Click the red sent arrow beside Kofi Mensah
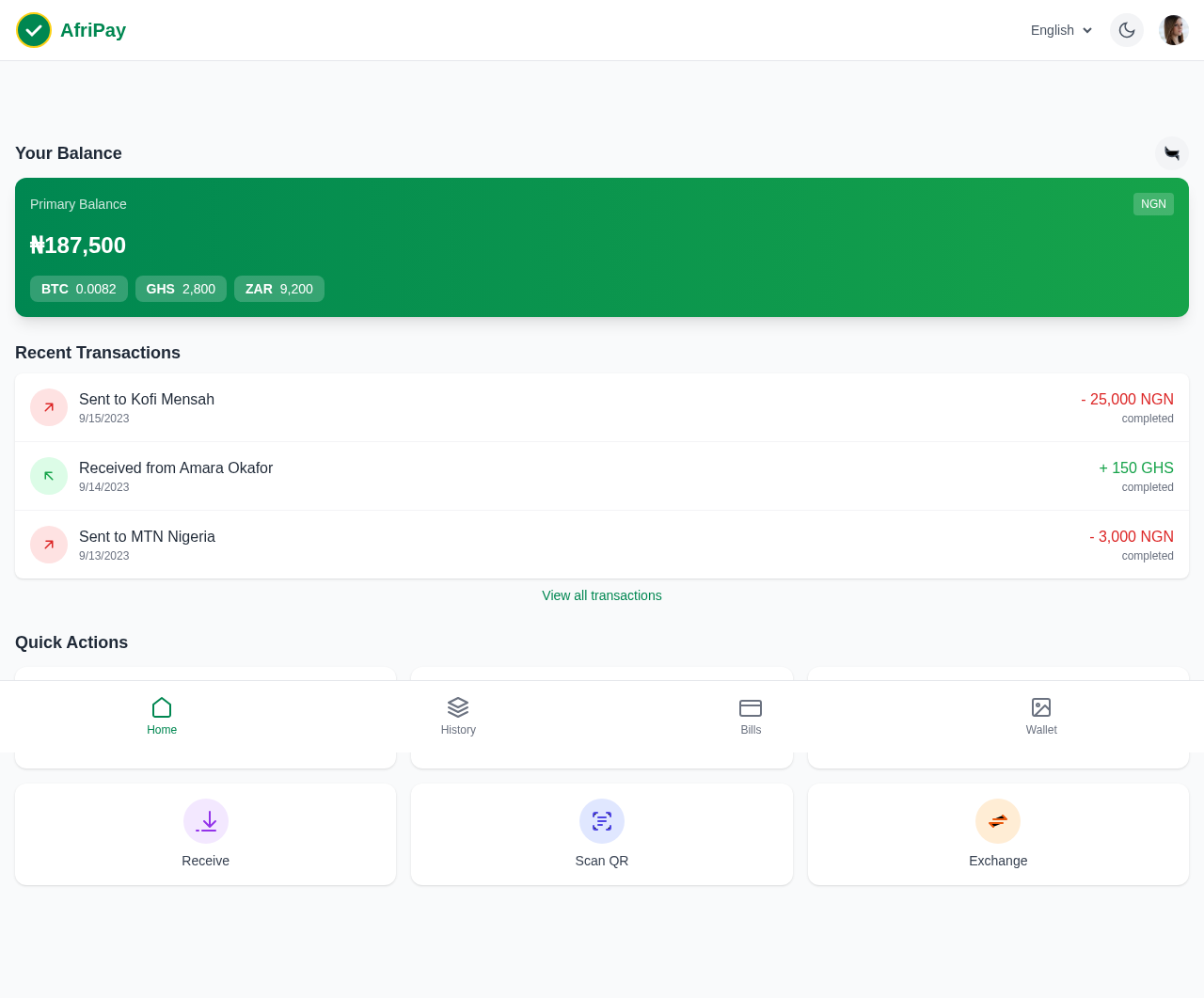 pyautogui.click(x=48, y=406)
